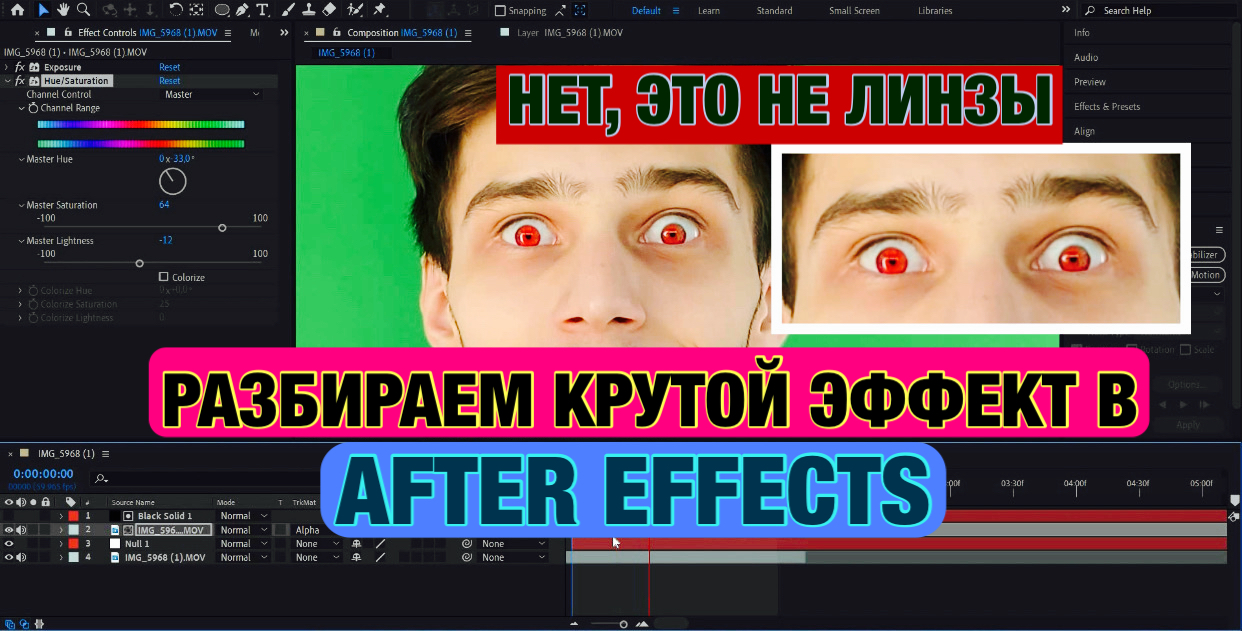Viewport: 1242px width, 631px height.
Task: Reset the Hue/Saturation effect
Action: (x=170, y=81)
